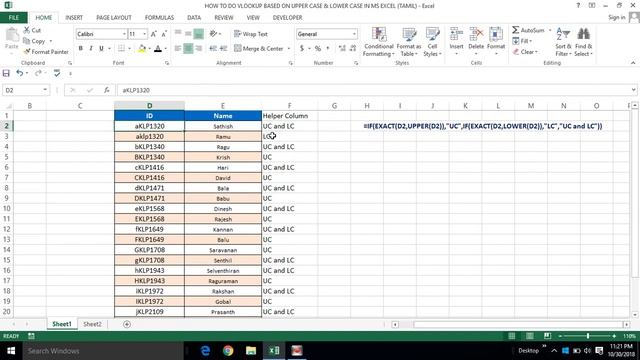The height and width of the screenshot is (360, 640).
Task: Select cell containing aklp1320
Action: [149, 136]
